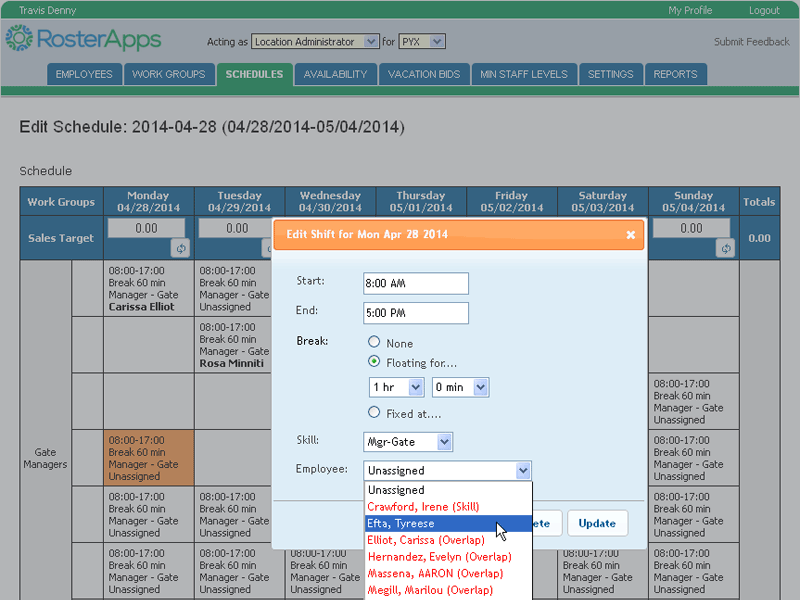Close the Edit Shift dialog
Viewport: 800px width, 600px height.
630,235
